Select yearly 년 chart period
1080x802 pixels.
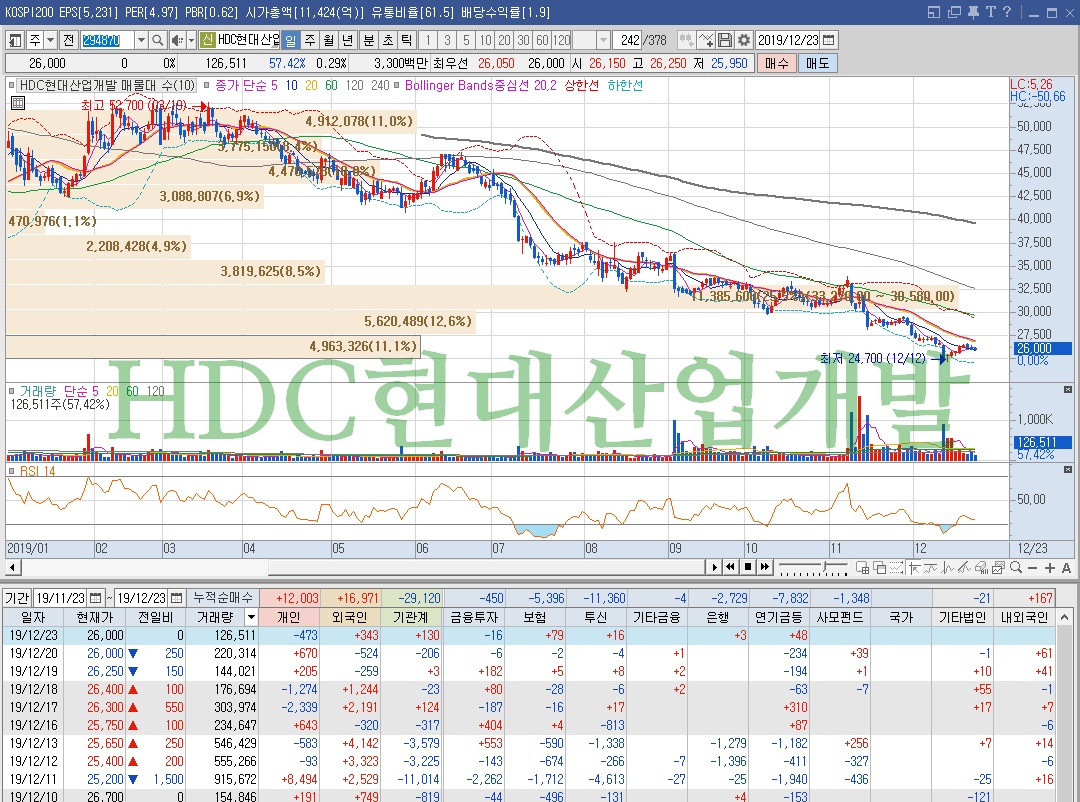tap(349, 40)
